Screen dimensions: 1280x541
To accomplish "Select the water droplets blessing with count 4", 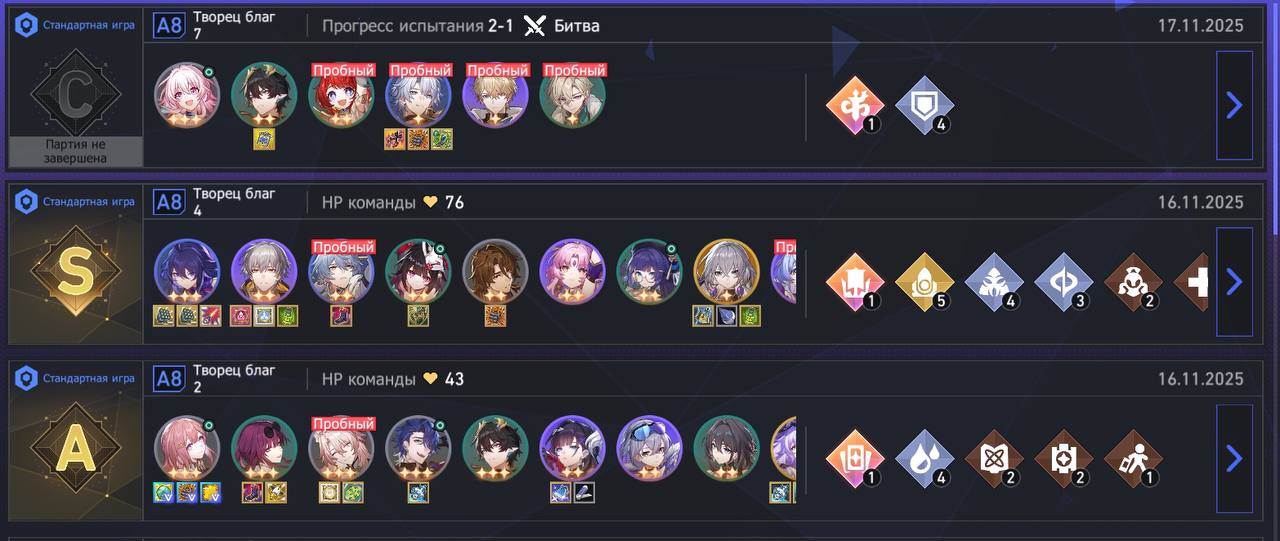I will click(924, 458).
